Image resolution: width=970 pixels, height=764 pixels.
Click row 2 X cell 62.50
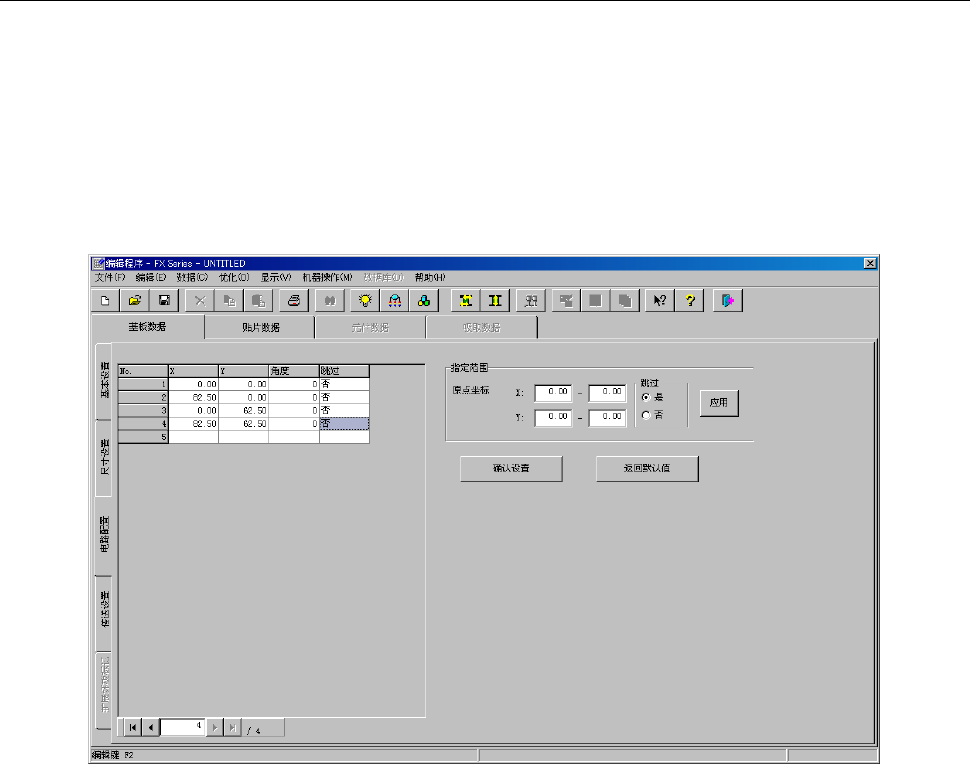(193, 398)
